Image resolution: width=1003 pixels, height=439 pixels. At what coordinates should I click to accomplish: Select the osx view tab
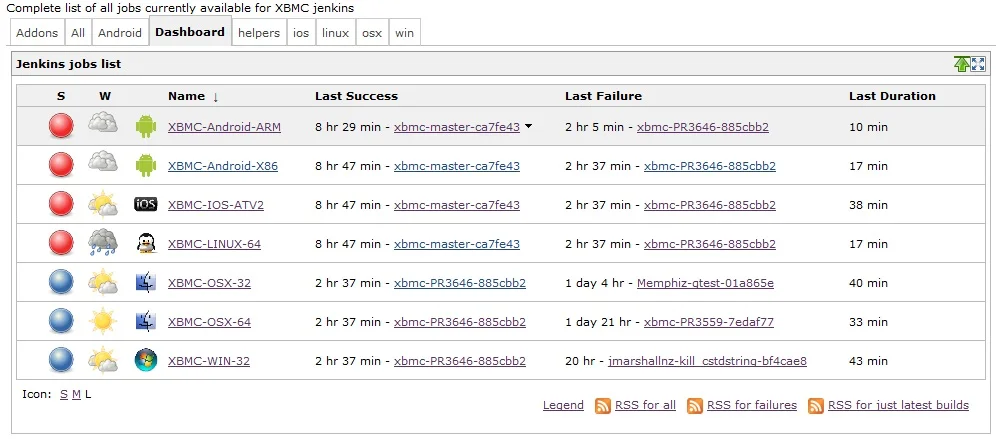pos(371,33)
